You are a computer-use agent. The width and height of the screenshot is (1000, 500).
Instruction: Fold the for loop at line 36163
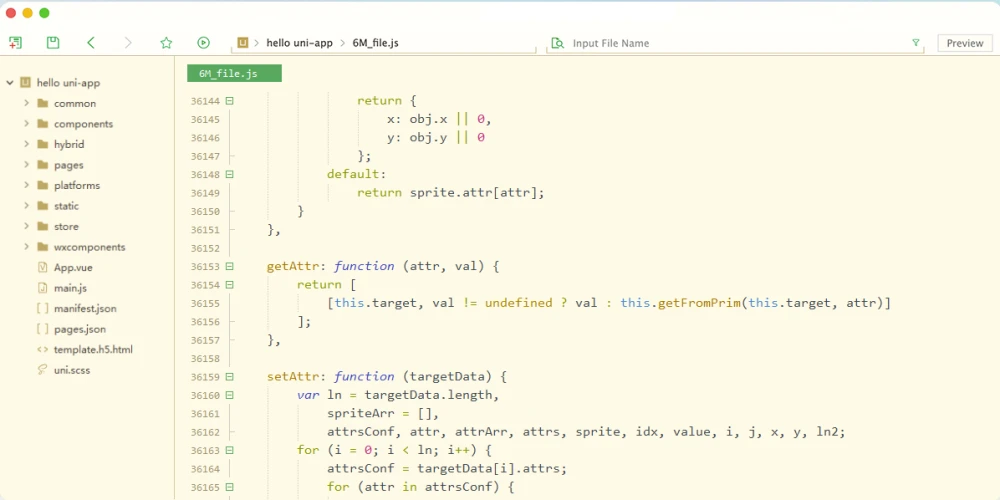pos(230,450)
